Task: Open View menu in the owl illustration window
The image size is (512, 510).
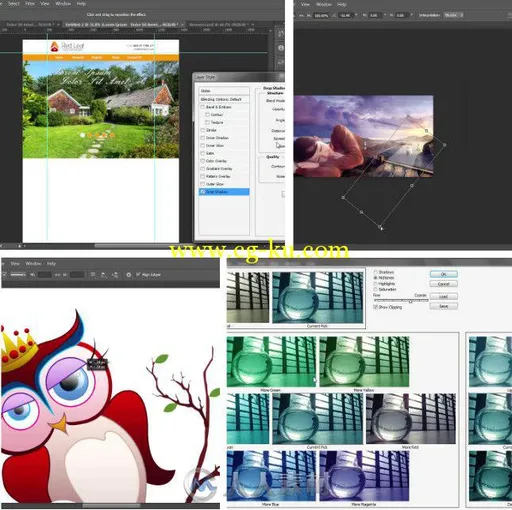Action: pos(15,264)
